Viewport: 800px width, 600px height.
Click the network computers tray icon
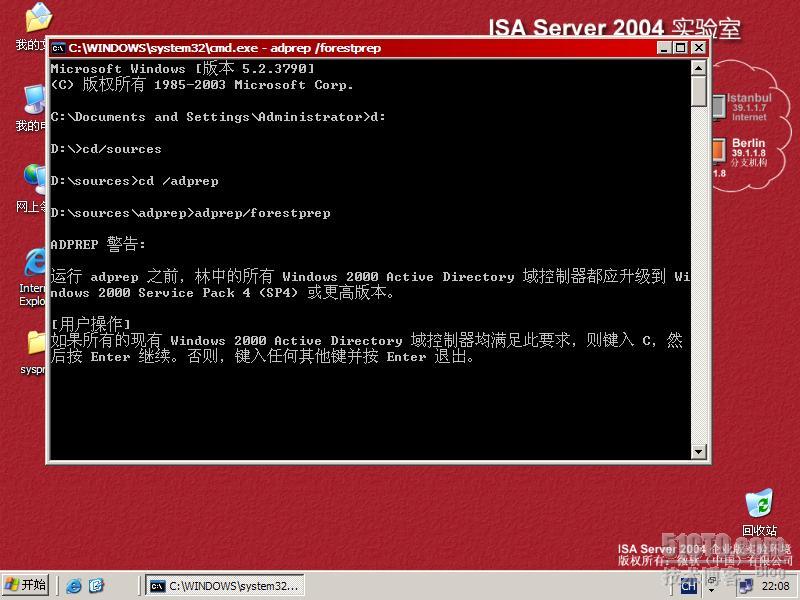pyautogui.click(x=745, y=586)
